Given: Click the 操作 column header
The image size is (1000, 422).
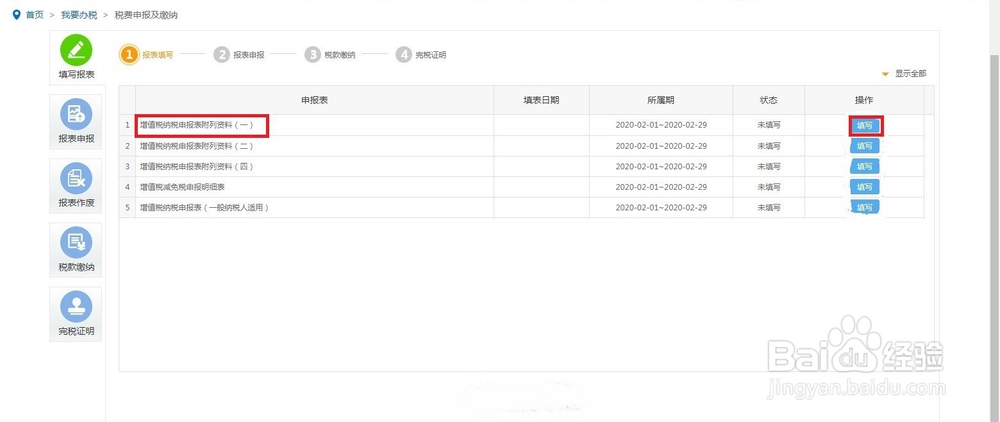Looking at the screenshot, I should click(x=864, y=101).
